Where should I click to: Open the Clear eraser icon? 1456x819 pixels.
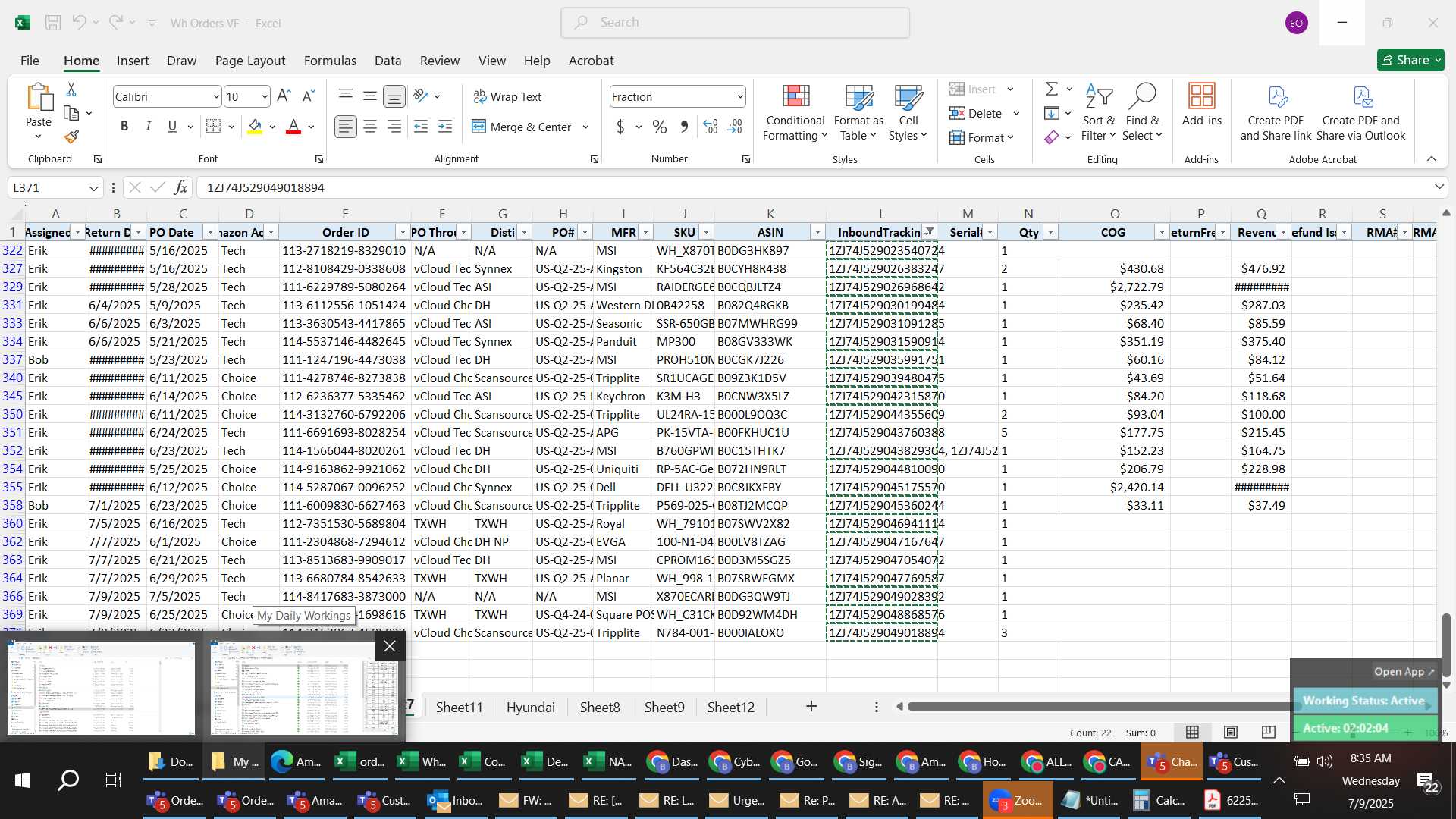[x=1052, y=137]
